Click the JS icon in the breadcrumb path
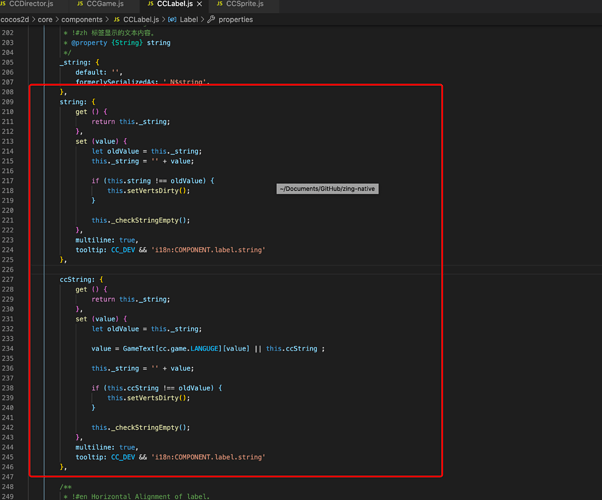Image resolution: width=602 pixels, height=500 pixels. (117, 20)
